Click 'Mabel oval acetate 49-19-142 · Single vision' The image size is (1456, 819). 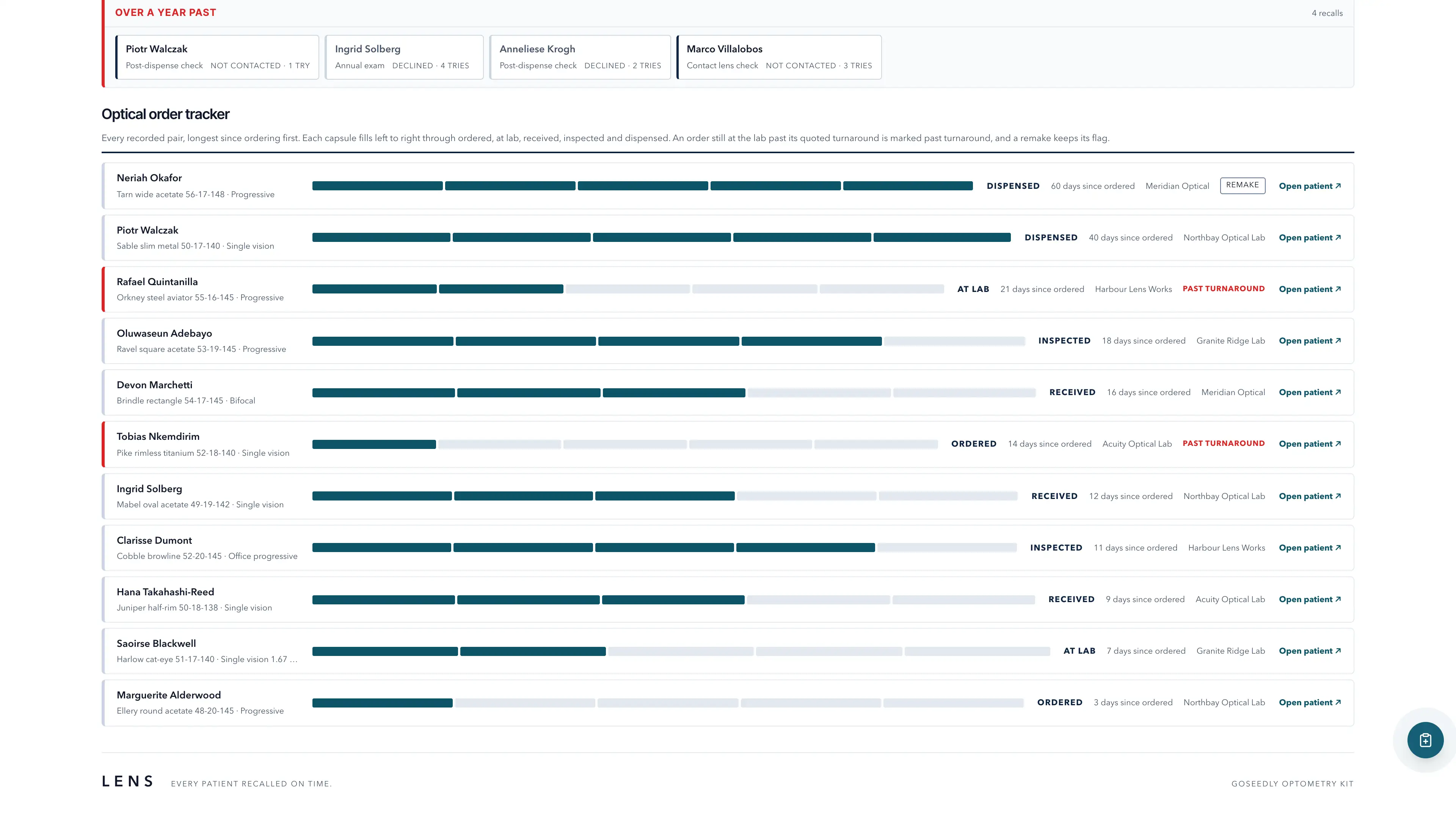pos(200,505)
